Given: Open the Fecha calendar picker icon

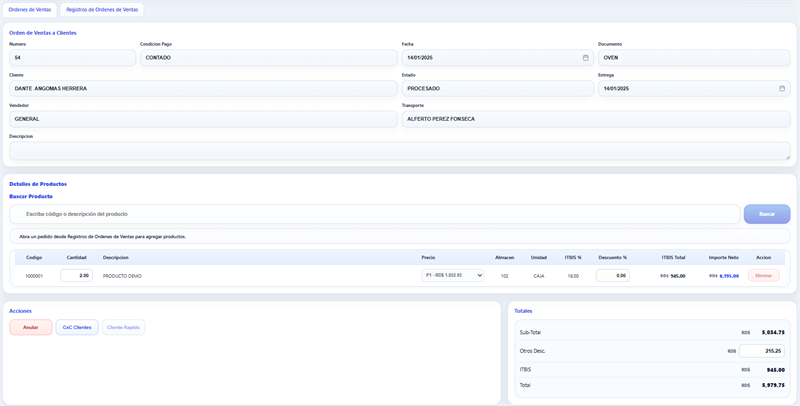Looking at the screenshot, I should coord(586,58).
